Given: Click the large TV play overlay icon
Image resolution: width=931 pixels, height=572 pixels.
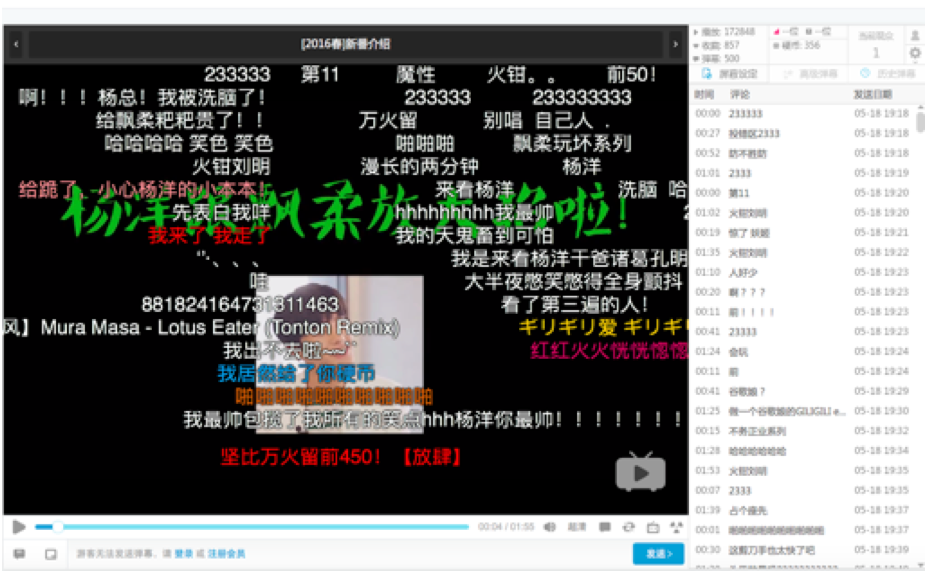Looking at the screenshot, I should pos(641,472).
